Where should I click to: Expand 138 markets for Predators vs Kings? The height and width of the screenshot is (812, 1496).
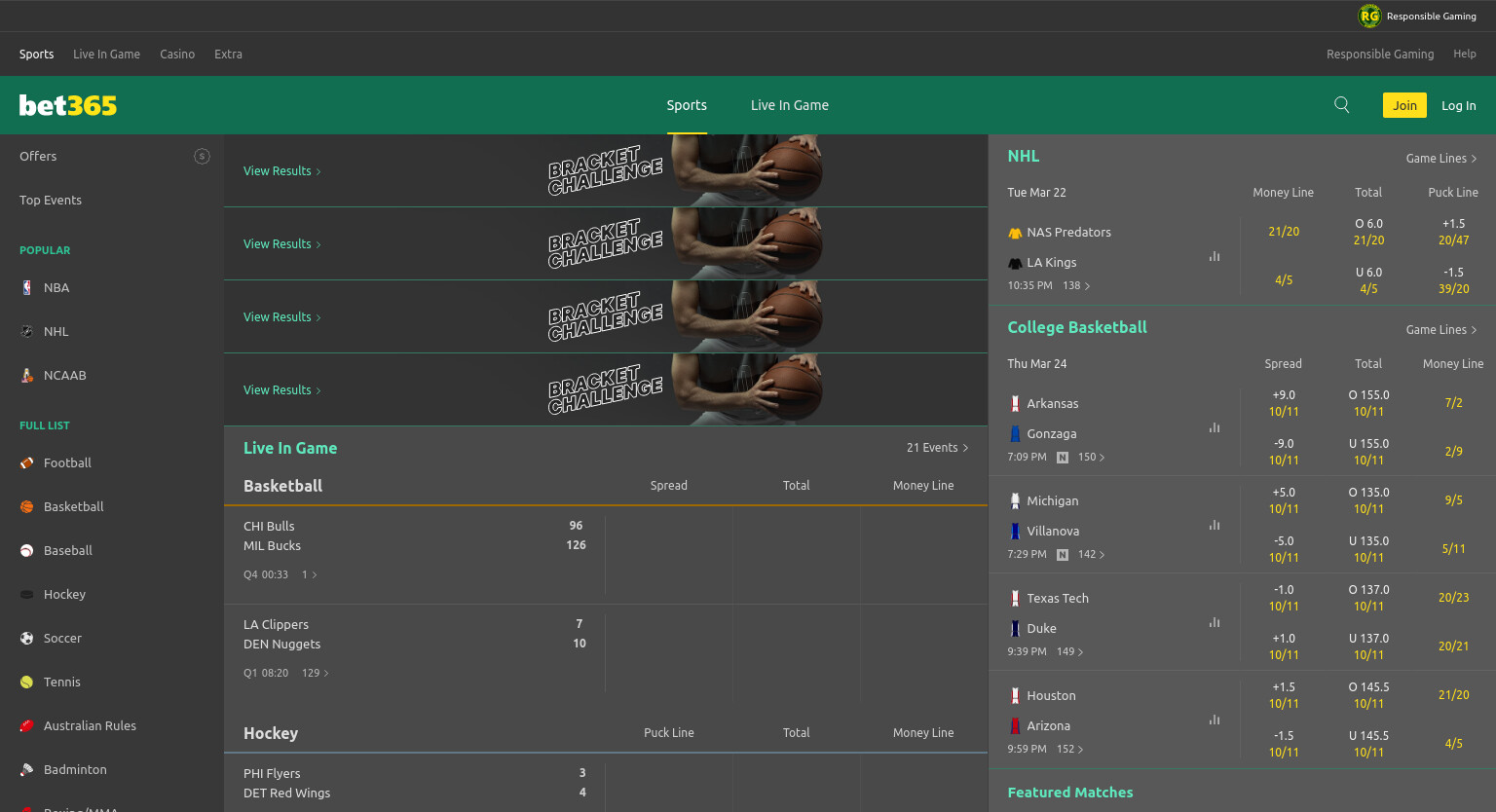[x=1076, y=286]
